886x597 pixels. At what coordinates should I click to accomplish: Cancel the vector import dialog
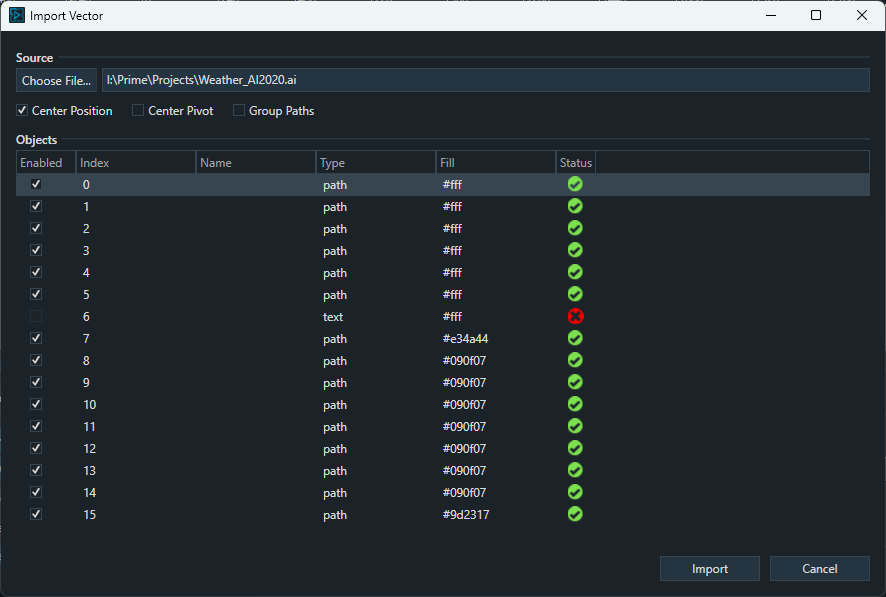click(x=819, y=569)
